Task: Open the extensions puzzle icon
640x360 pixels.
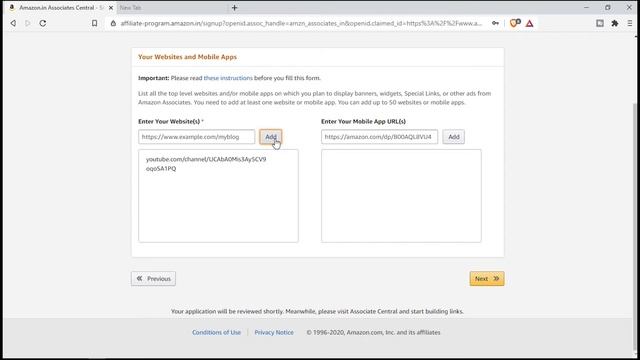Action: click(x=615, y=23)
